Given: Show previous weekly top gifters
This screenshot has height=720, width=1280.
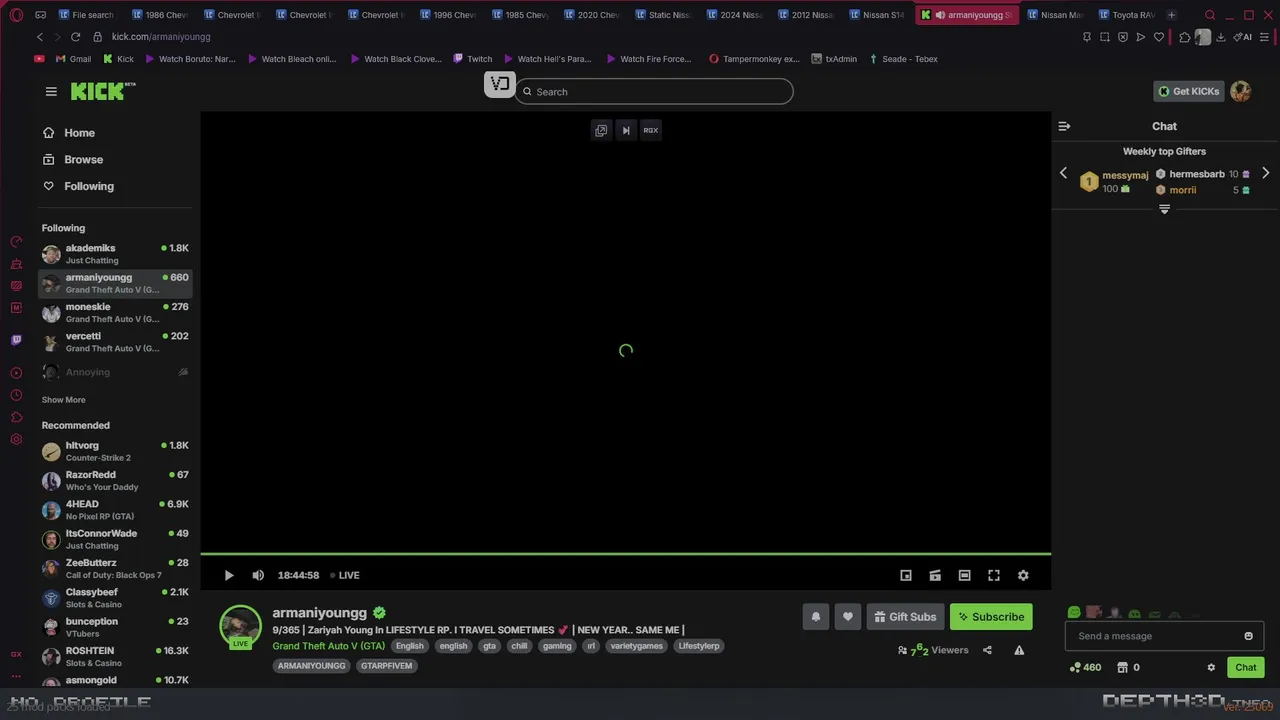Looking at the screenshot, I should tap(1063, 173).
